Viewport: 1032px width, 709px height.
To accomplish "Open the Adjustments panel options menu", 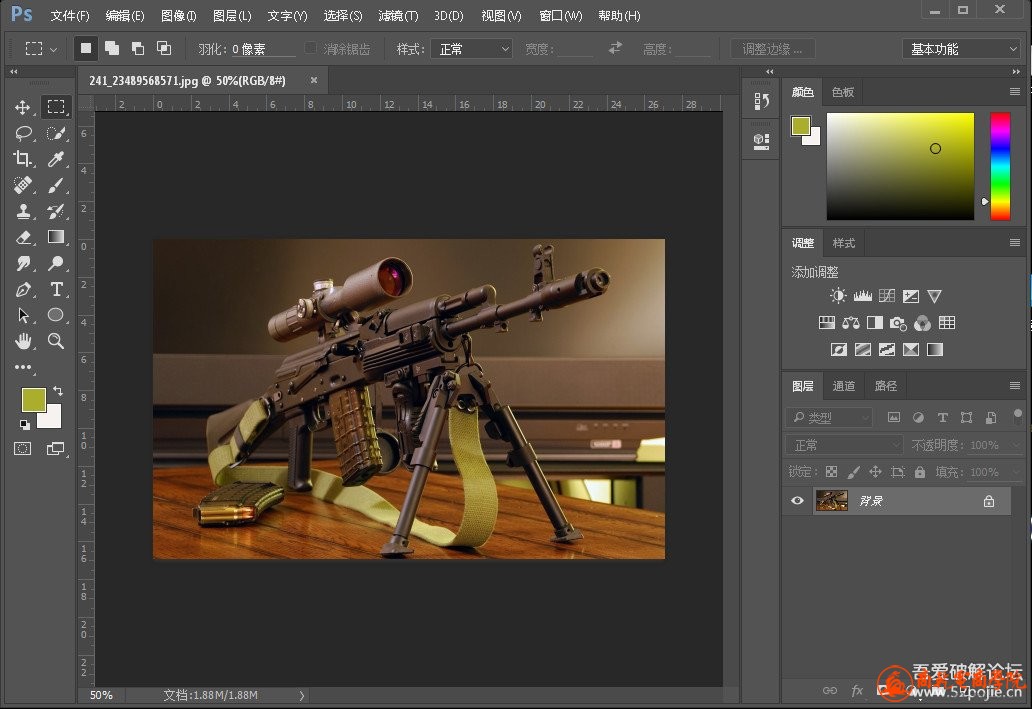I will click(x=1015, y=243).
